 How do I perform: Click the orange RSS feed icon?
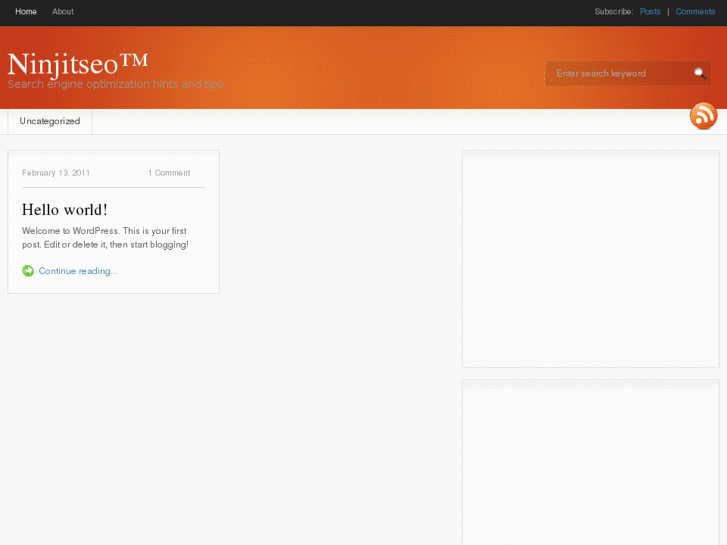[x=703, y=116]
